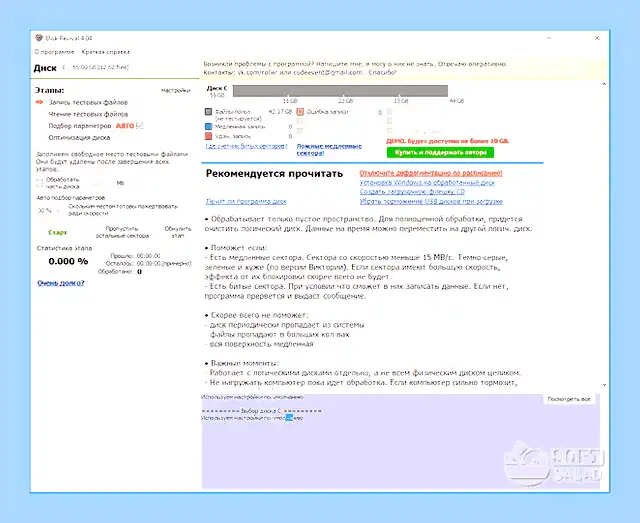The height and width of the screenshot is (523, 640).
Task: Toggle the АВТО checkbox for parameter selection
Action: (140, 125)
